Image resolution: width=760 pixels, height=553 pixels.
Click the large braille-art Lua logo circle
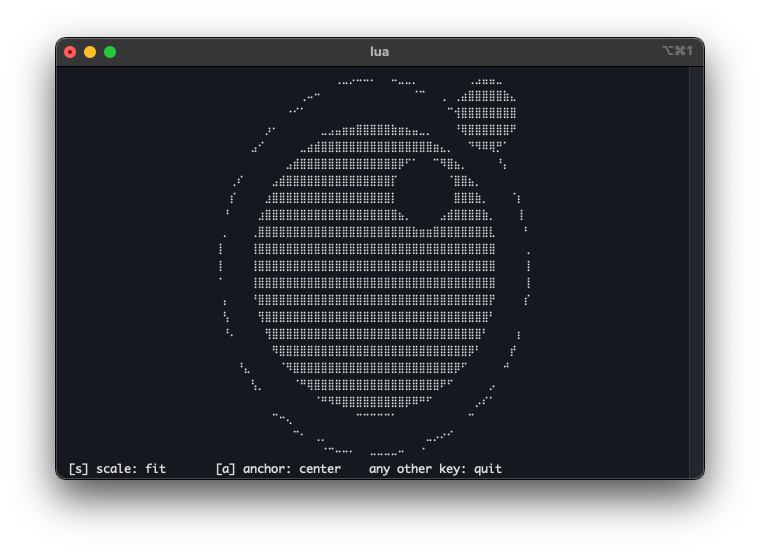pyautogui.click(x=375, y=269)
